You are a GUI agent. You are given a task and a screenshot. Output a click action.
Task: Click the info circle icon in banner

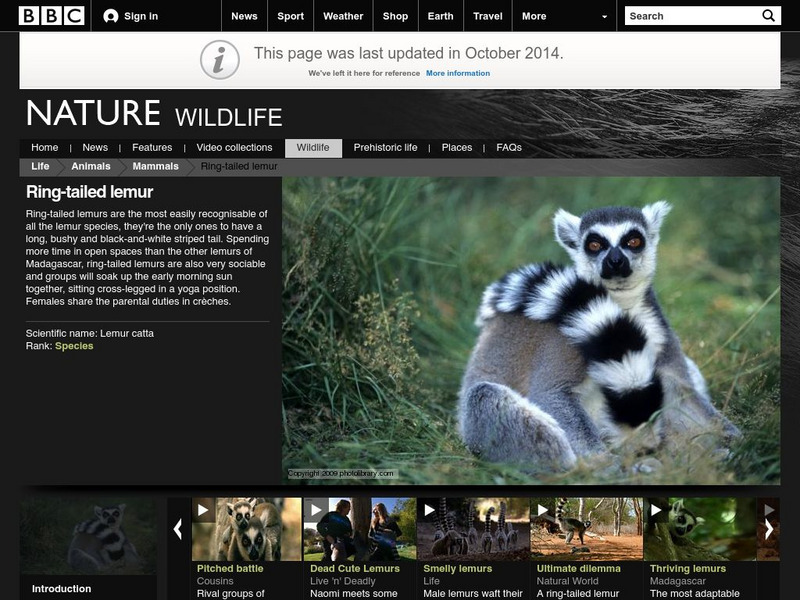tap(219, 60)
